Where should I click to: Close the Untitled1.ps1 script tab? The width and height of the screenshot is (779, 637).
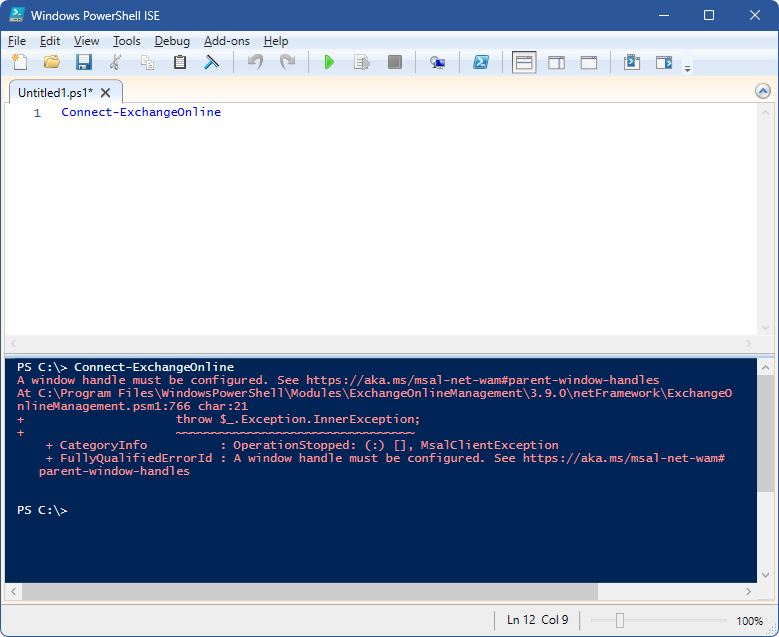pos(105,93)
